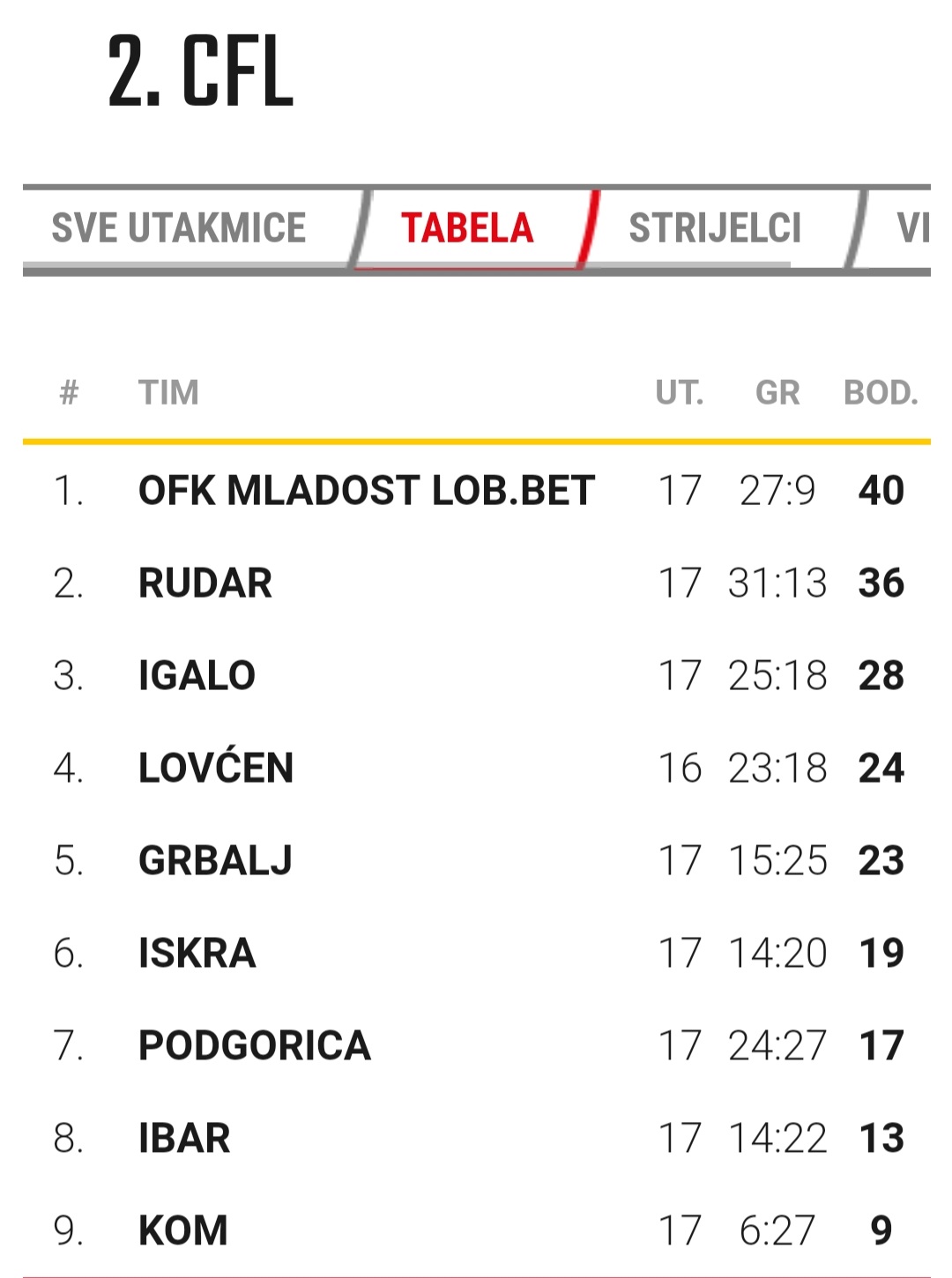Open the RUDAR team link
The height and width of the screenshot is (1278, 952).
[x=205, y=583]
